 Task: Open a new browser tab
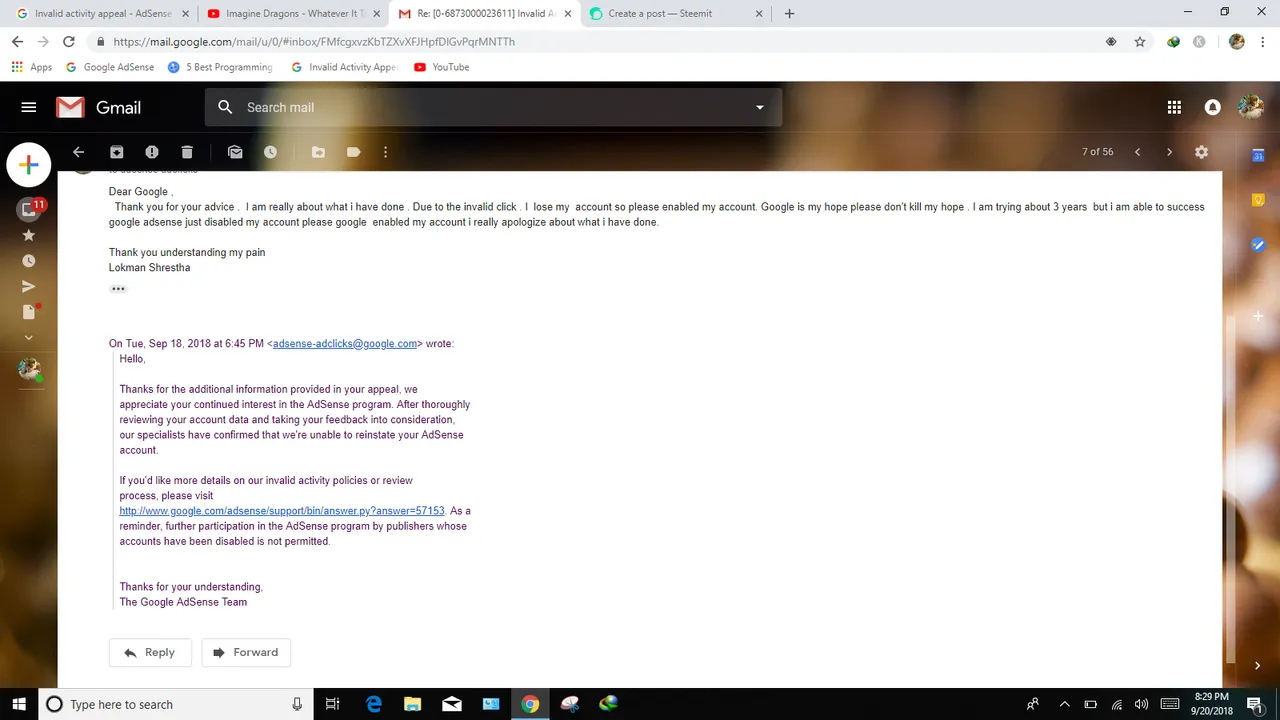789,14
